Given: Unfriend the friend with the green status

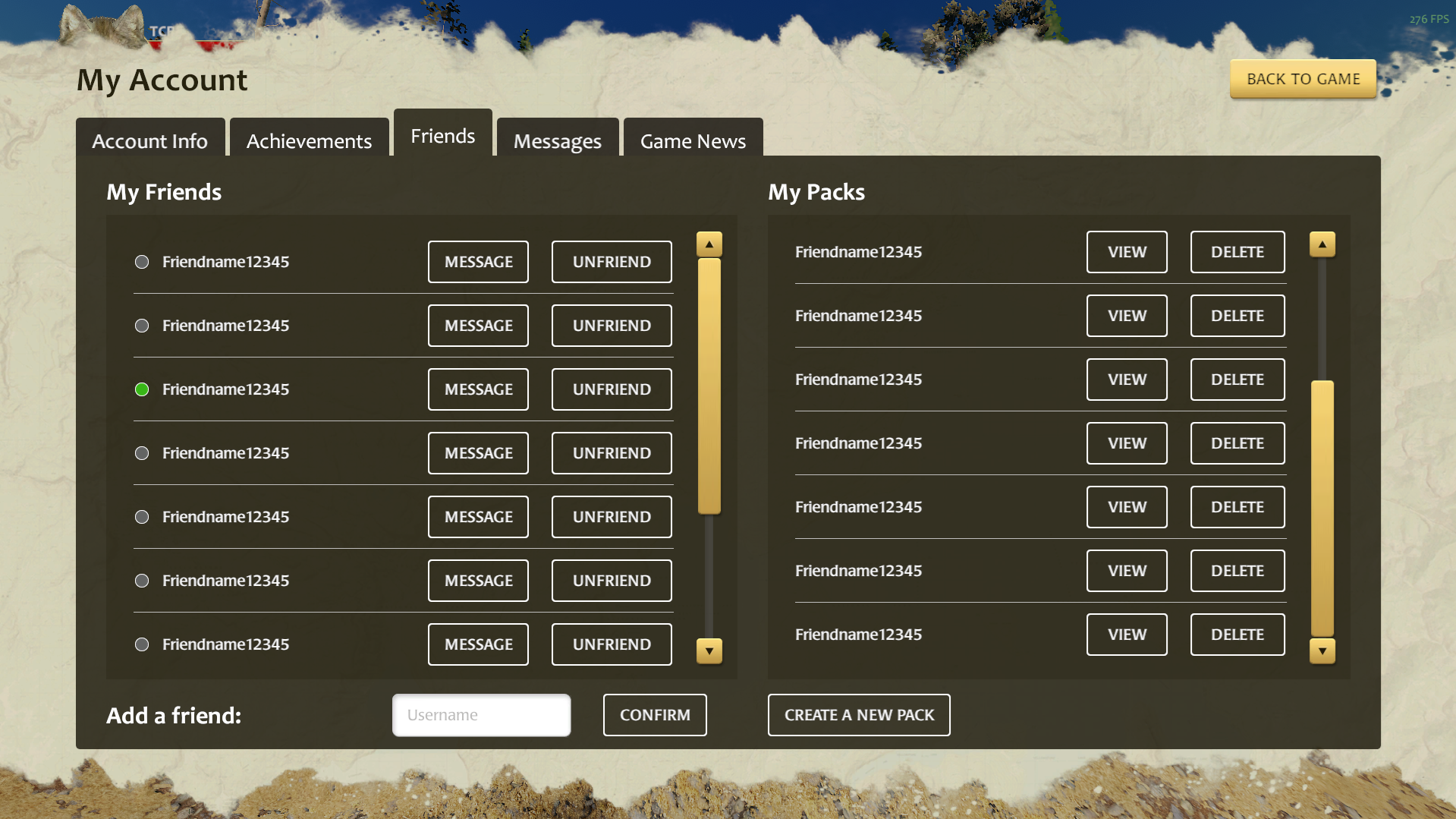Looking at the screenshot, I should (x=612, y=389).
